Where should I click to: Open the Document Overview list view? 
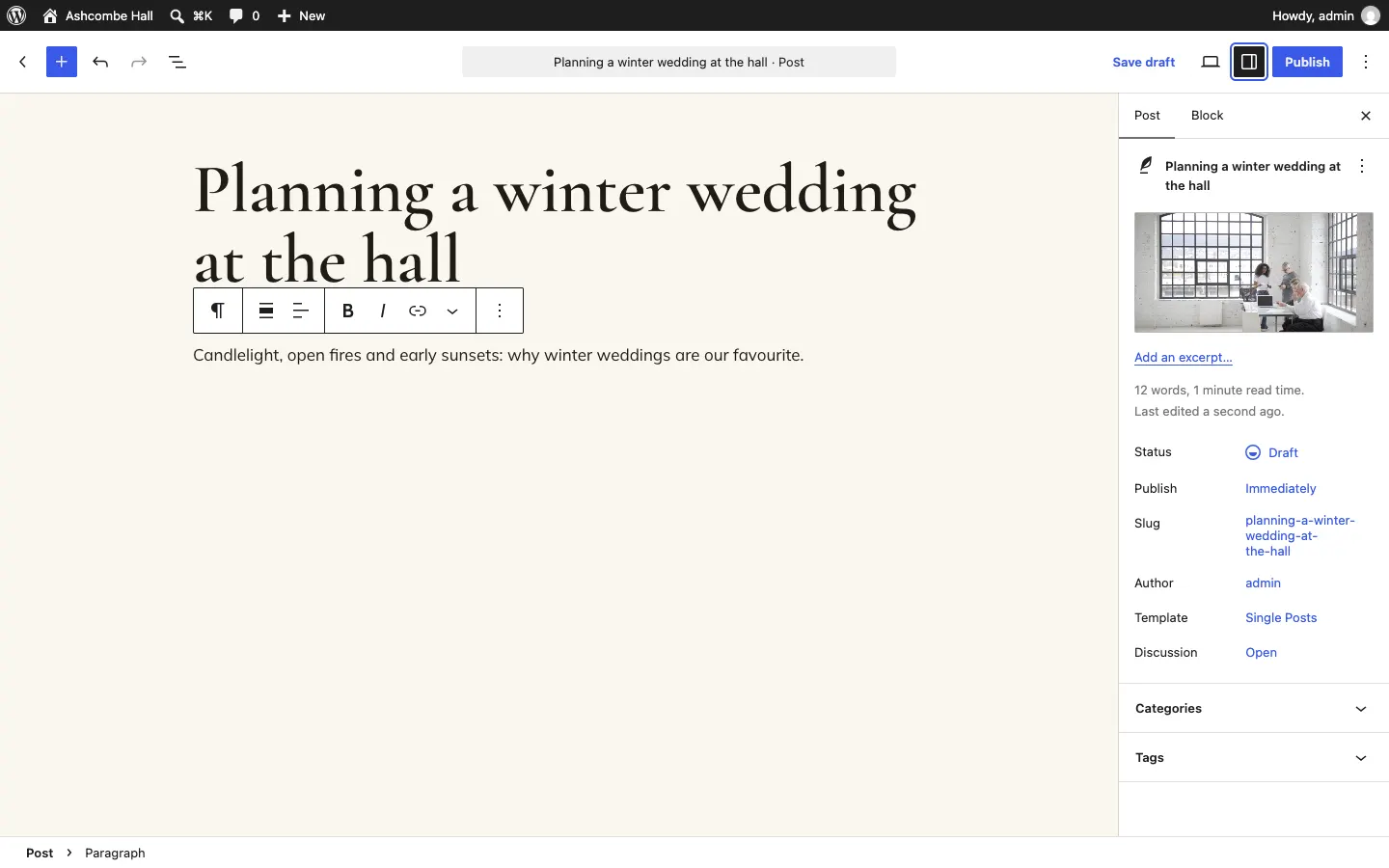(177, 62)
